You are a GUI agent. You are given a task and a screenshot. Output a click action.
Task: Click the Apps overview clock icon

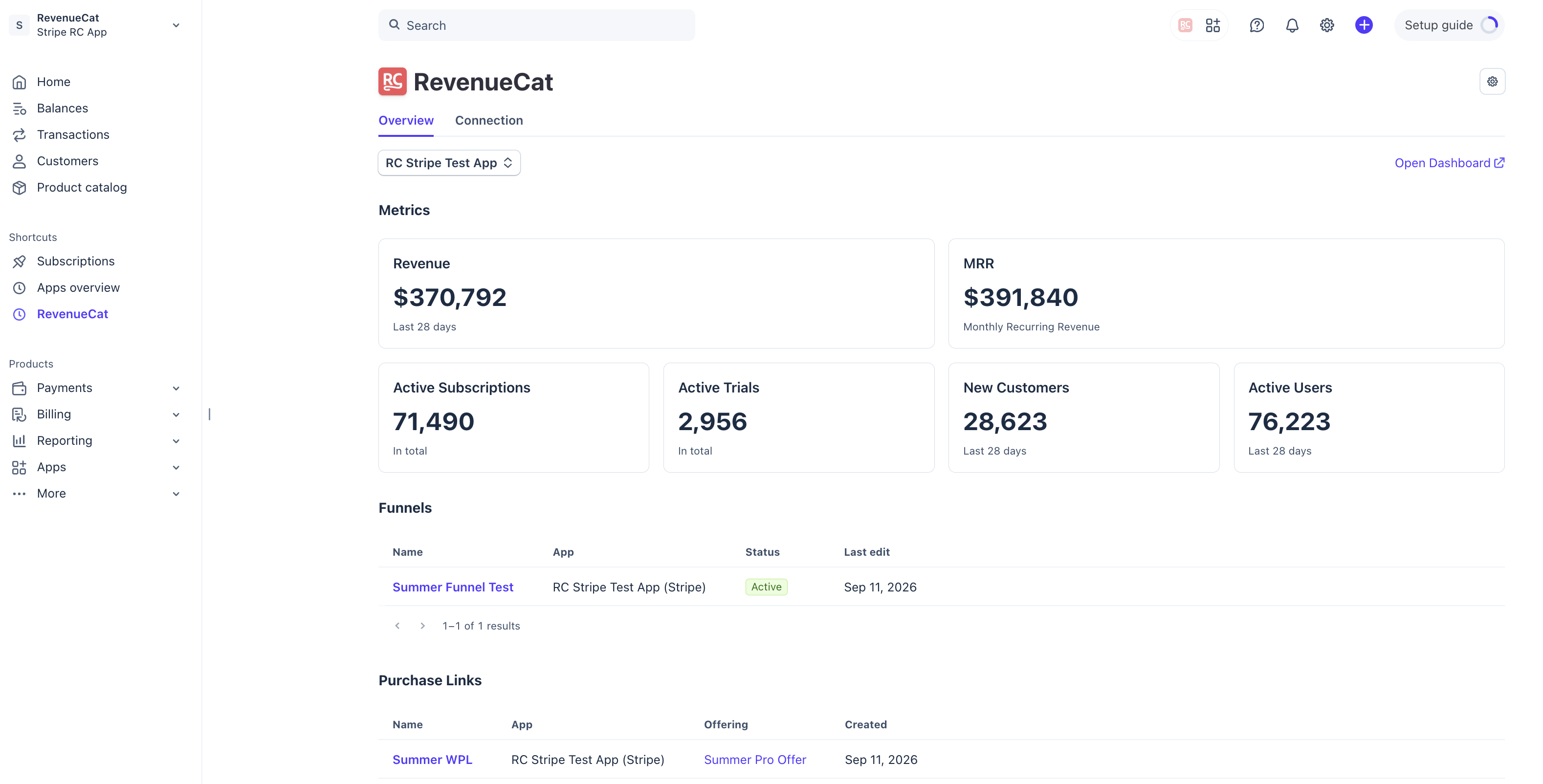tap(19, 287)
